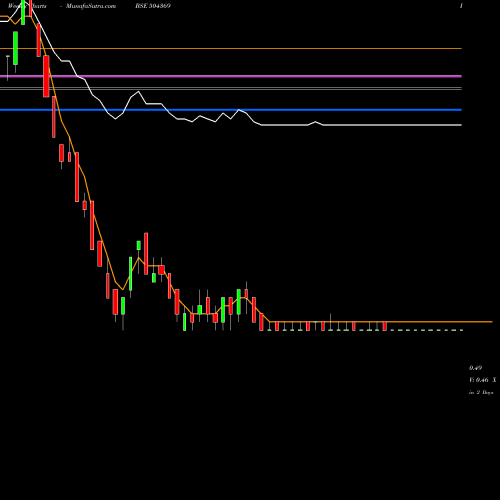Click the magenta horizontal level line
Image resolution: width=500 pixels, height=500 pixels.
pyautogui.click(x=231, y=76)
